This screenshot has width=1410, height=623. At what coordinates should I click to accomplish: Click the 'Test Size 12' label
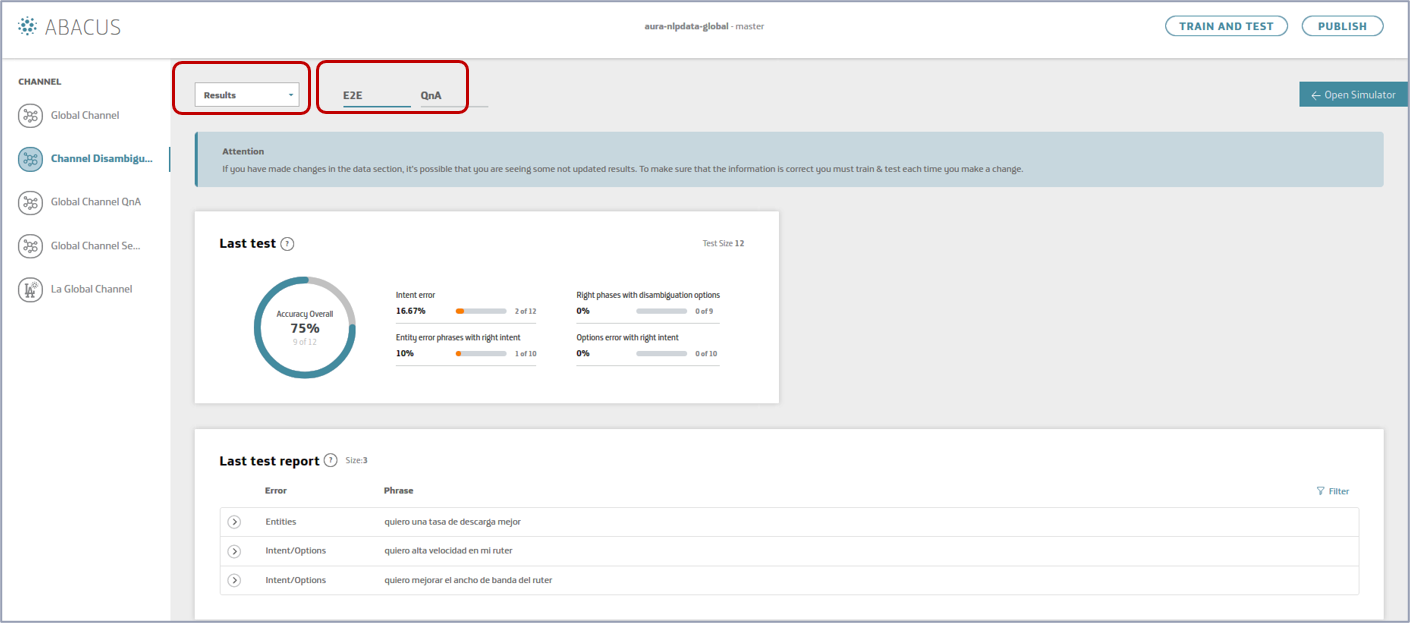pos(724,243)
